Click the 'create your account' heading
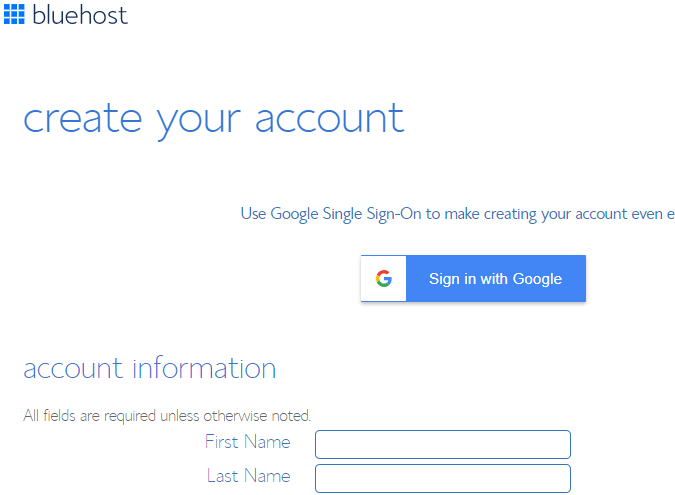675x495 pixels. pos(214,121)
